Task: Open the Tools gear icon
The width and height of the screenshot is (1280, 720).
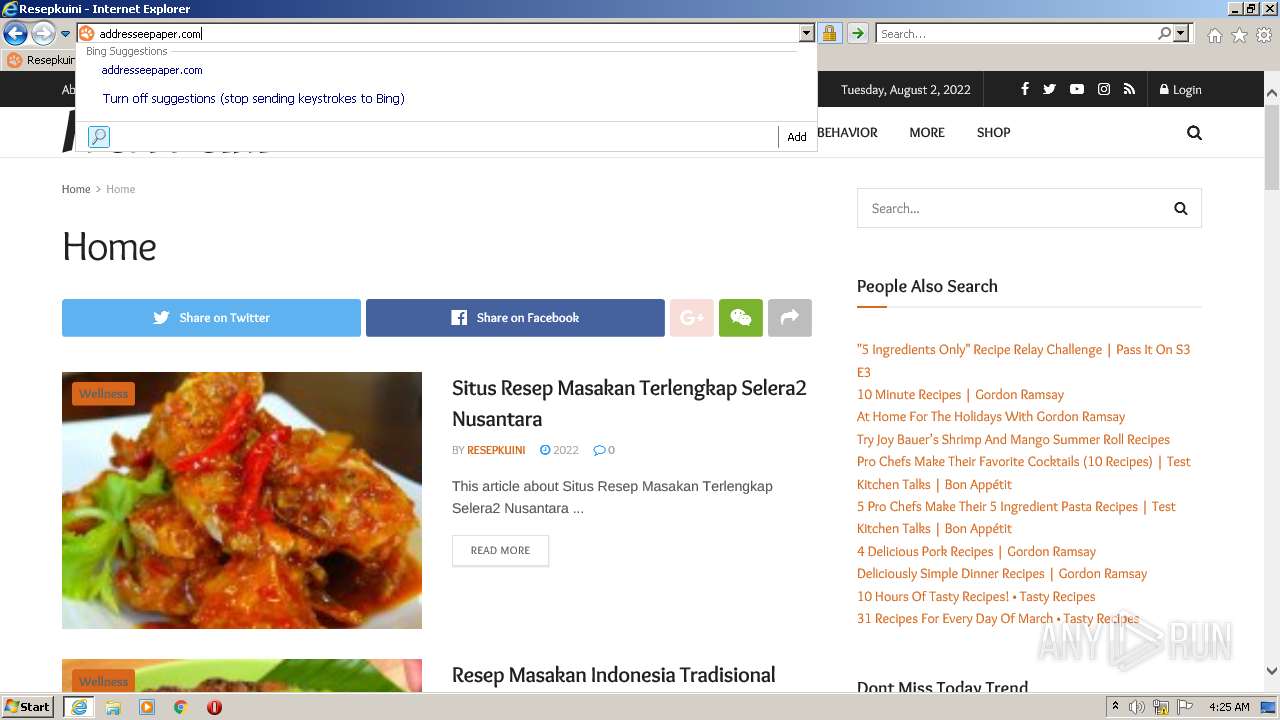Action: (1264, 35)
